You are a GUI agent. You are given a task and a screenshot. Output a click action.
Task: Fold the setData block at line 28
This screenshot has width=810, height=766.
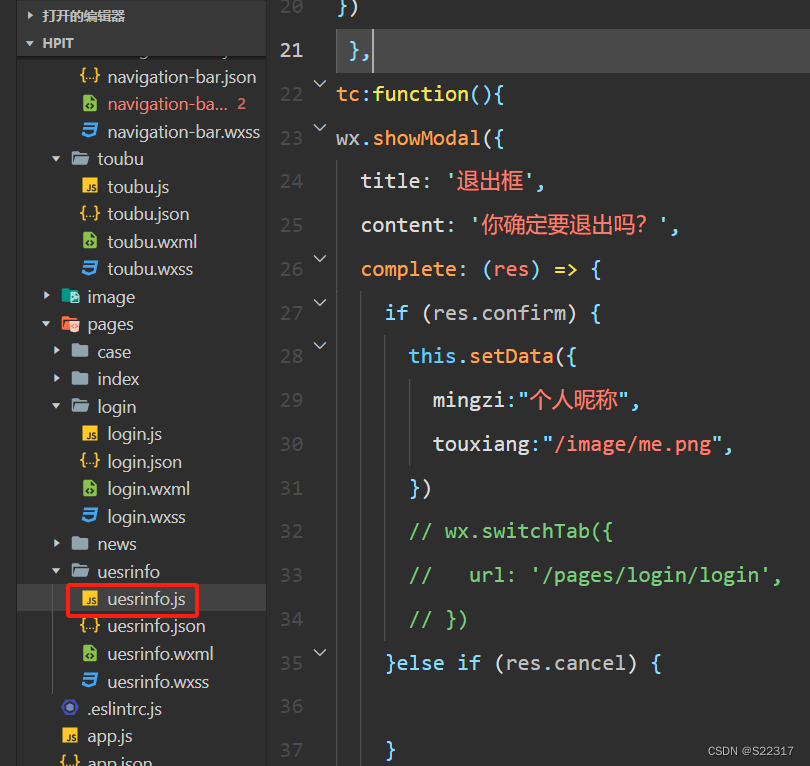click(x=320, y=346)
